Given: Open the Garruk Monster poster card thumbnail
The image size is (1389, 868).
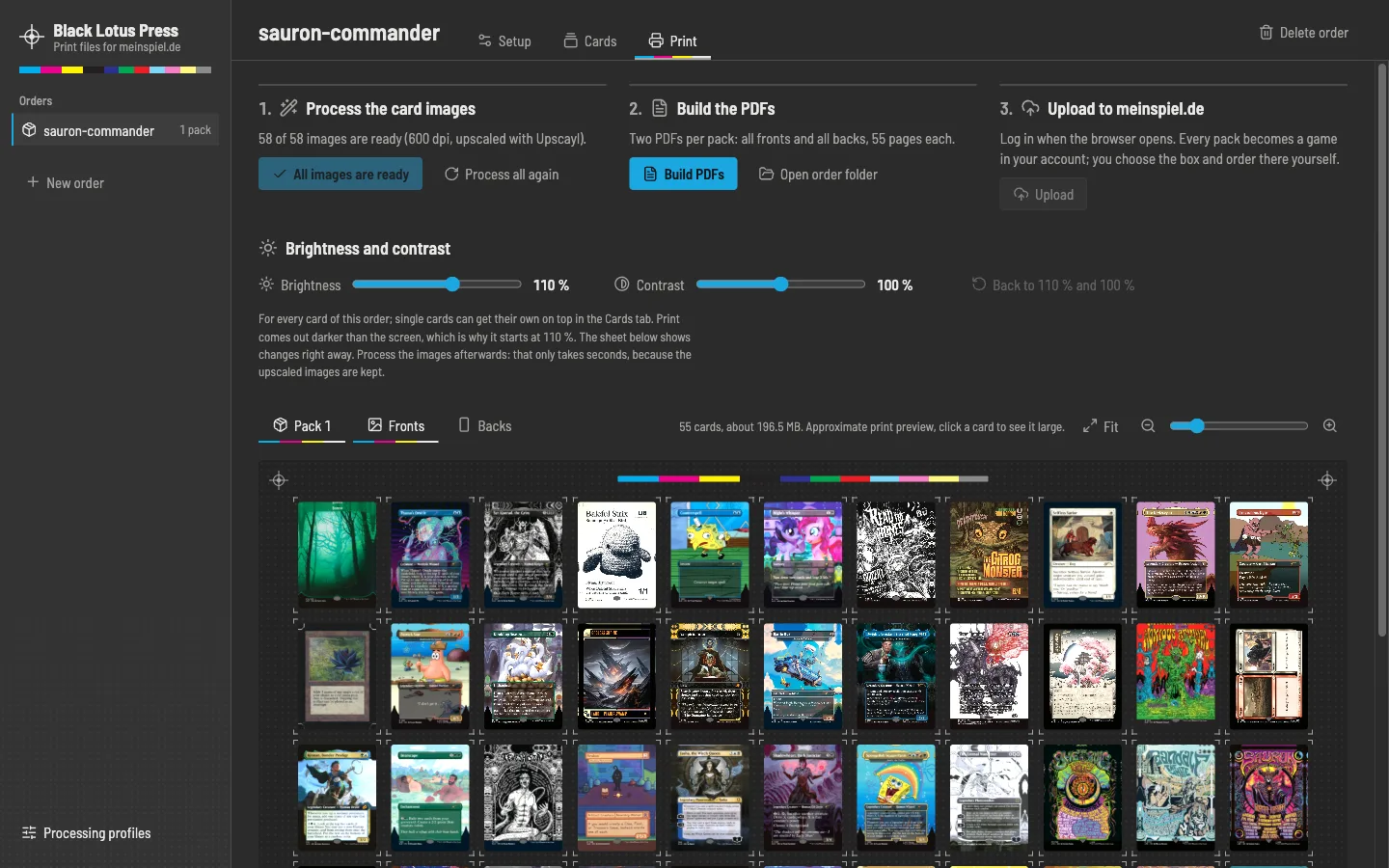Looking at the screenshot, I should coord(989,554).
